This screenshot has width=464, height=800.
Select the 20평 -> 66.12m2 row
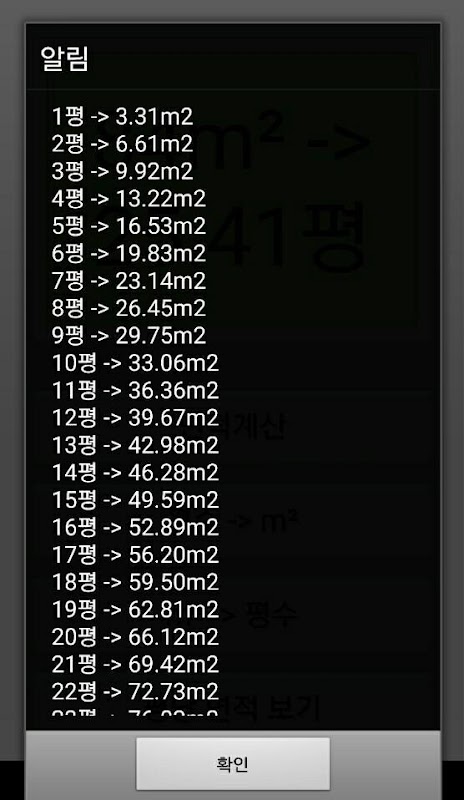click(135, 637)
